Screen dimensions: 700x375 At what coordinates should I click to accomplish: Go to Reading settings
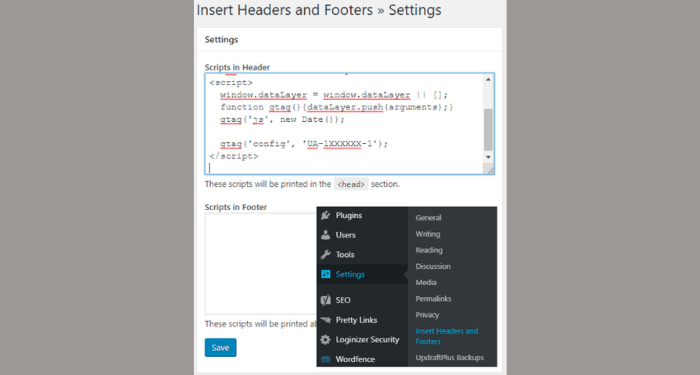pos(429,250)
